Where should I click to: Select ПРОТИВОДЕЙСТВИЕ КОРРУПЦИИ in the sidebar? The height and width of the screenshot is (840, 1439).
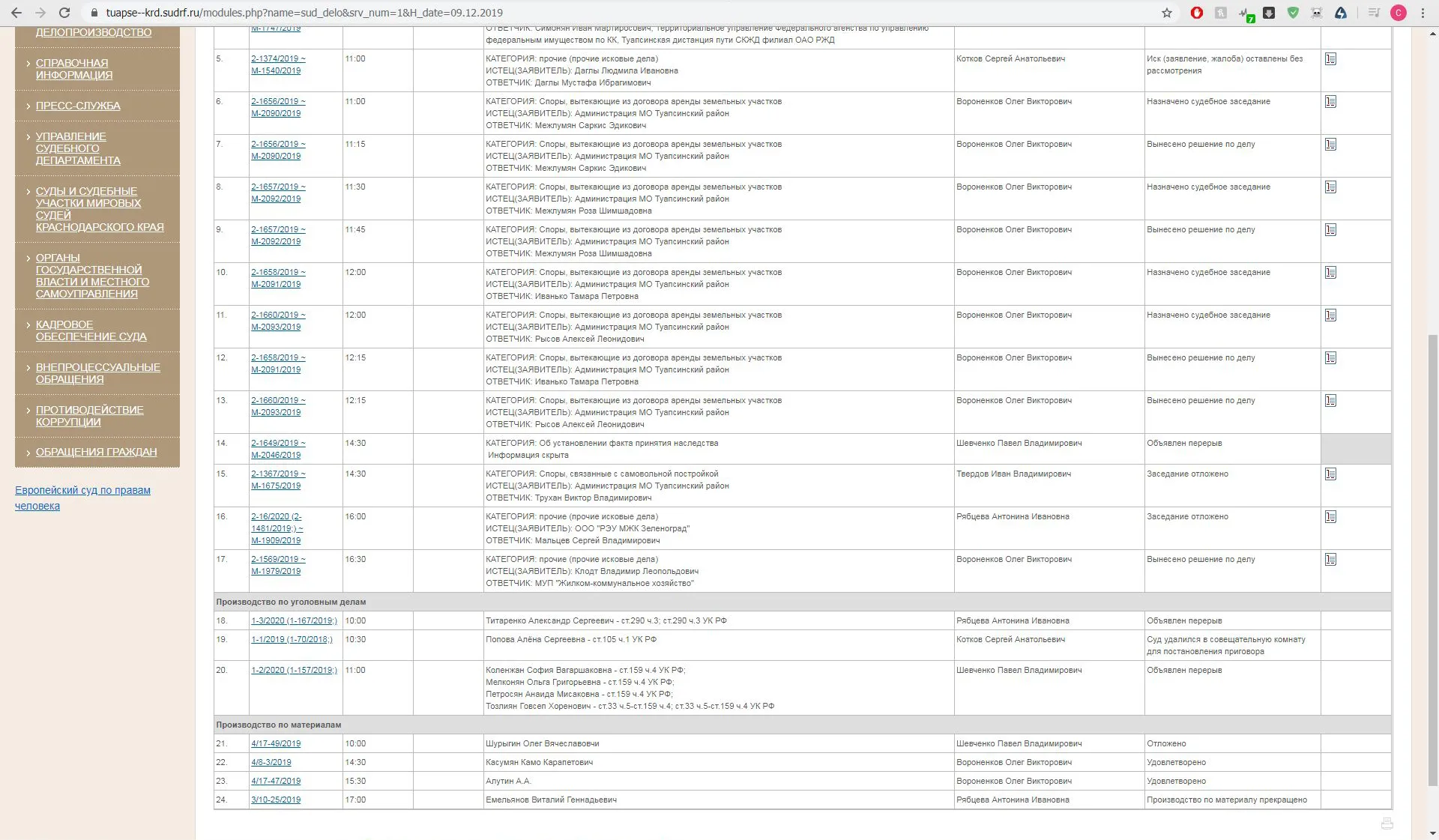[x=89, y=416]
